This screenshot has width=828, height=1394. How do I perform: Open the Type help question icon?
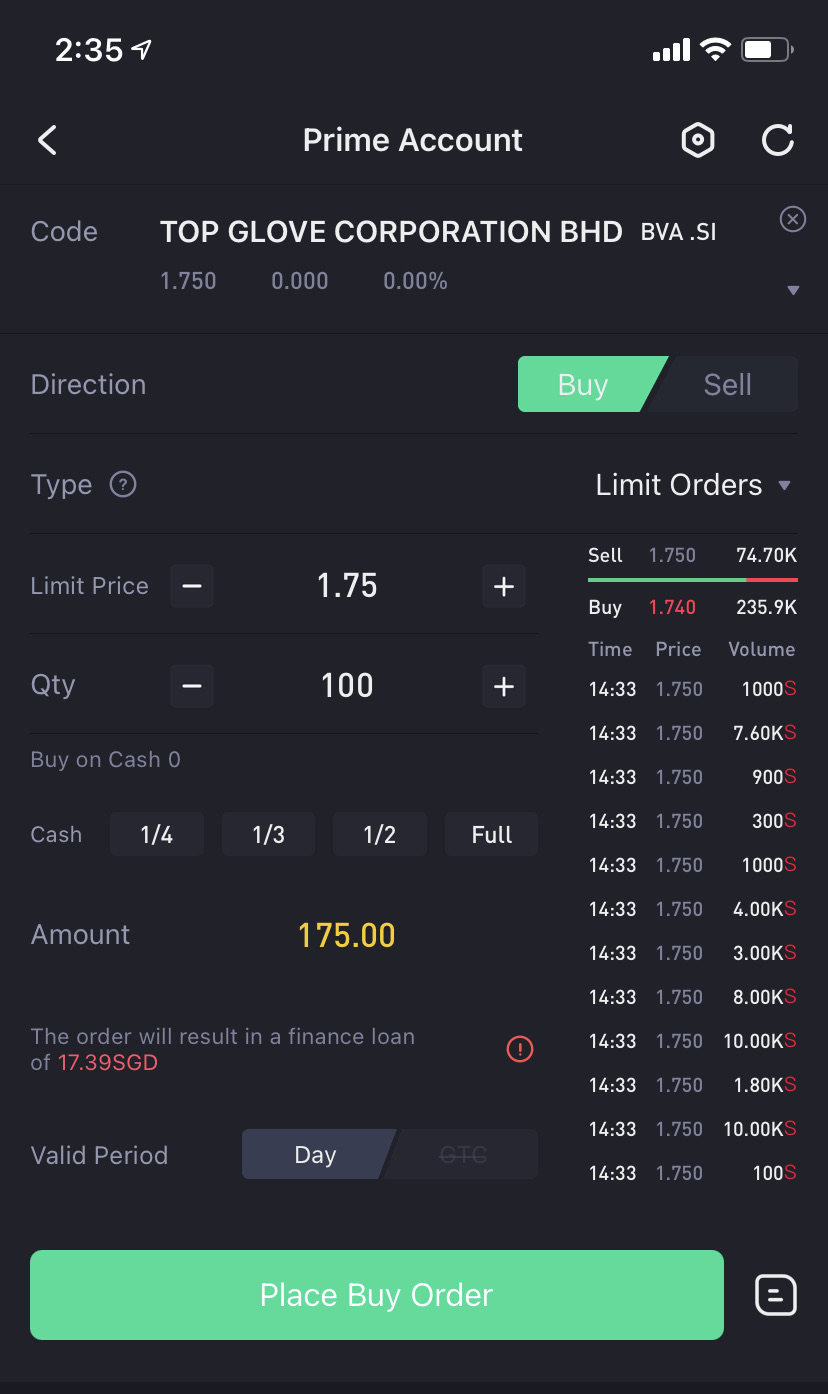pyautogui.click(x=123, y=485)
